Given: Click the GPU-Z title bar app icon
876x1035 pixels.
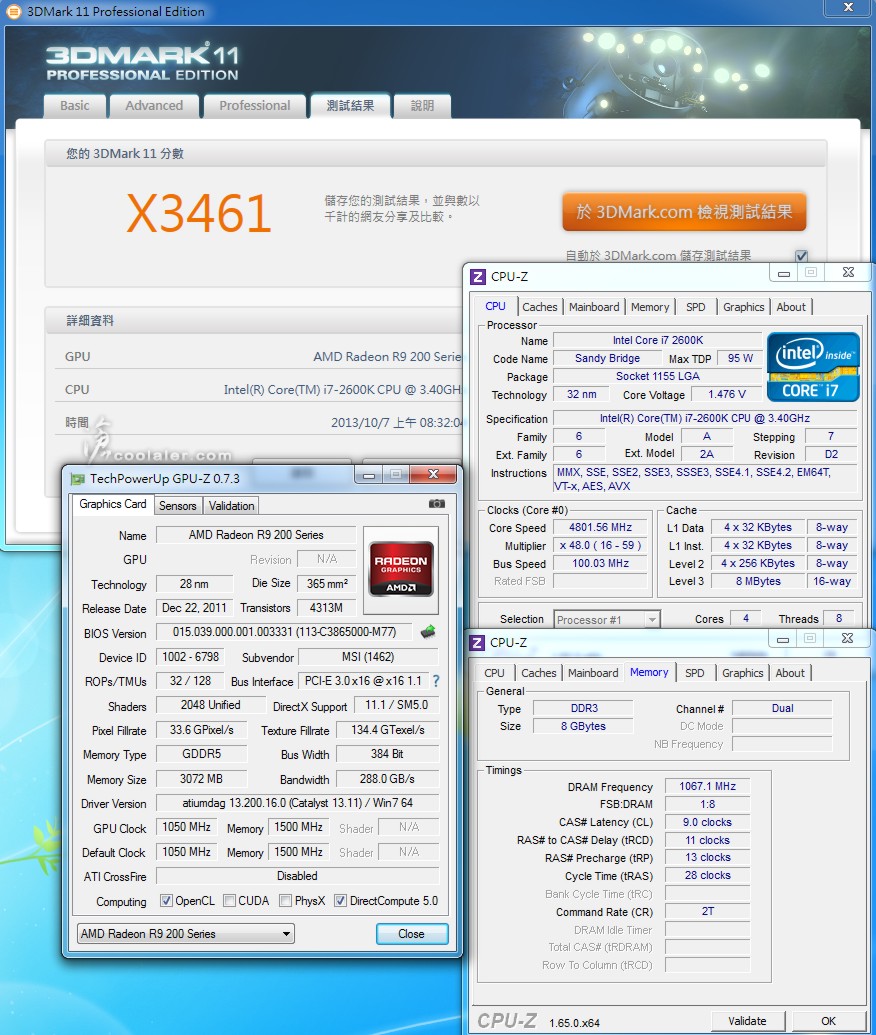Looking at the screenshot, I should click(x=78, y=479).
